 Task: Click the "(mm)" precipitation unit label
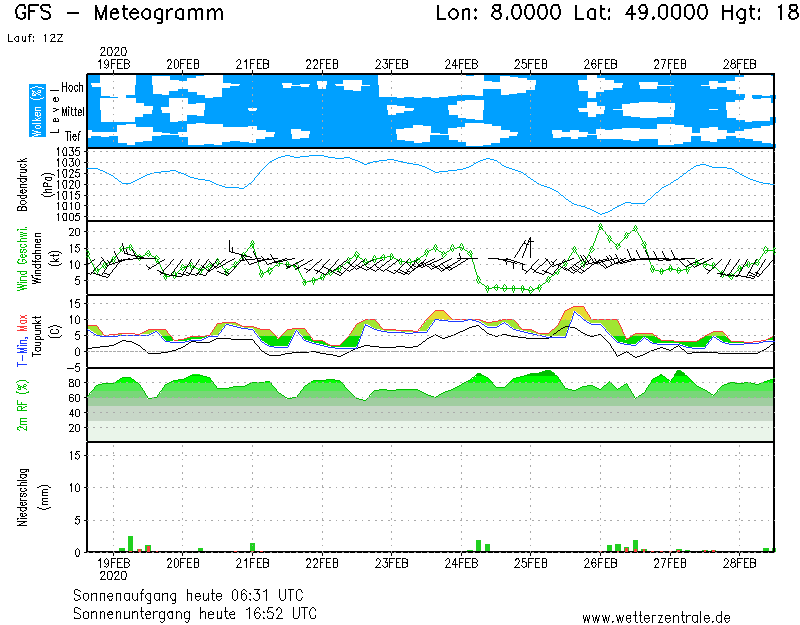coord(46,497)
